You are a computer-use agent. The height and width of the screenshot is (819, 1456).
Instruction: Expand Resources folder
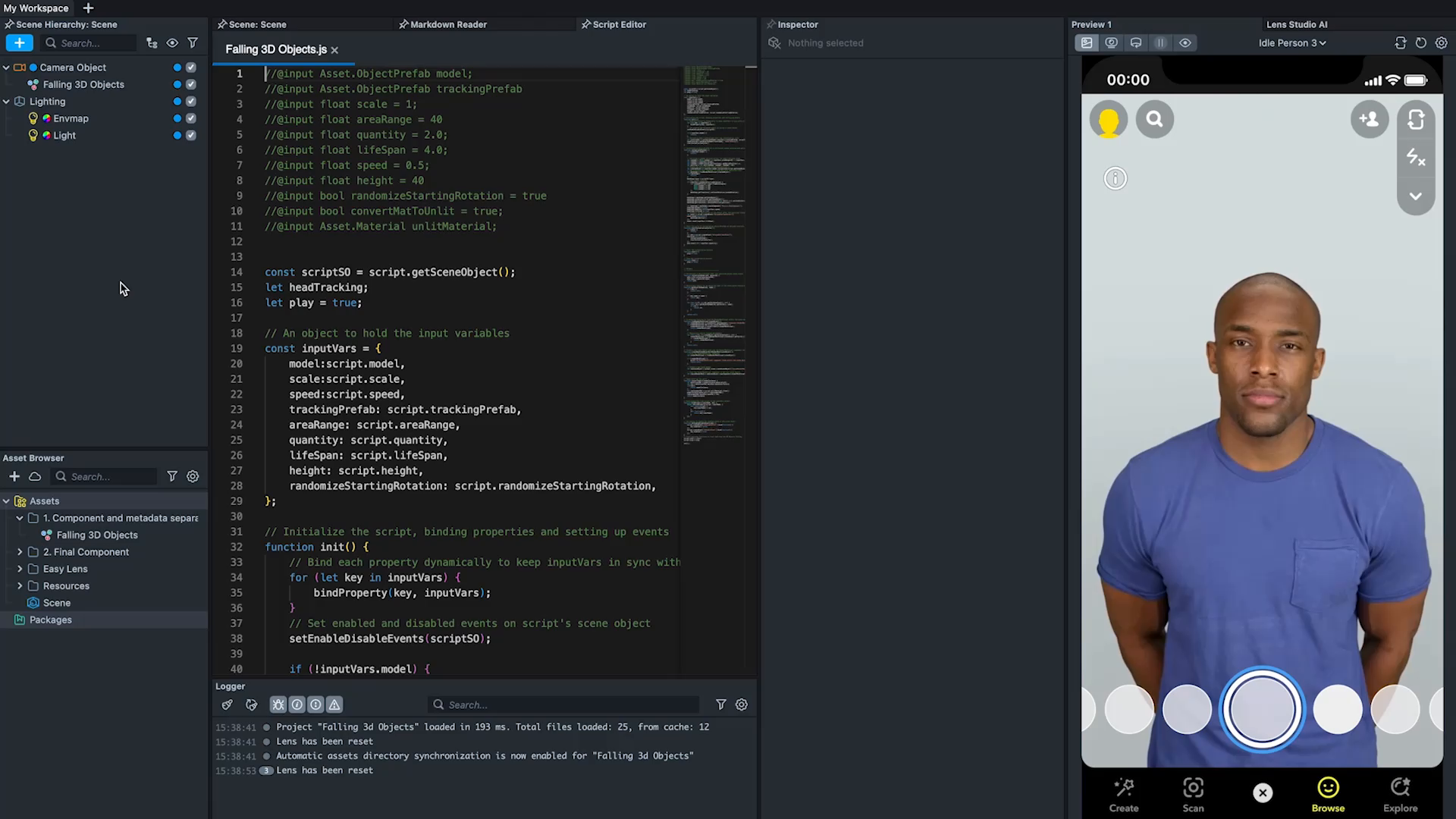(x=20, y=586)
